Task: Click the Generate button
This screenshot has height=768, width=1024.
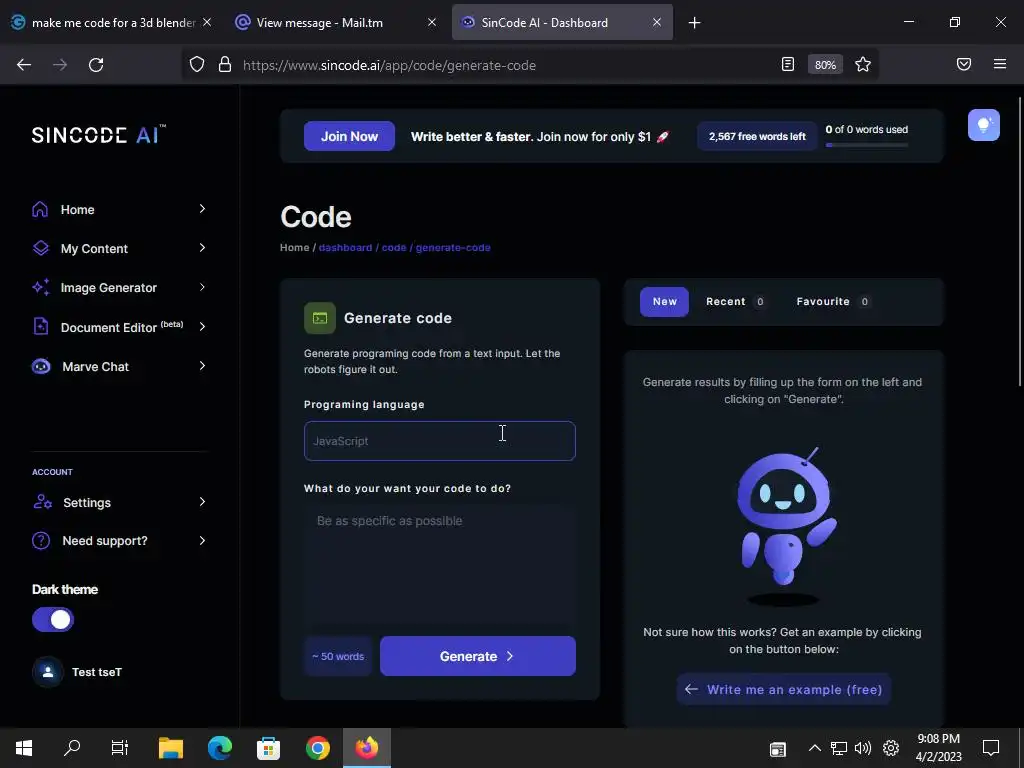Action: [477, 656]
